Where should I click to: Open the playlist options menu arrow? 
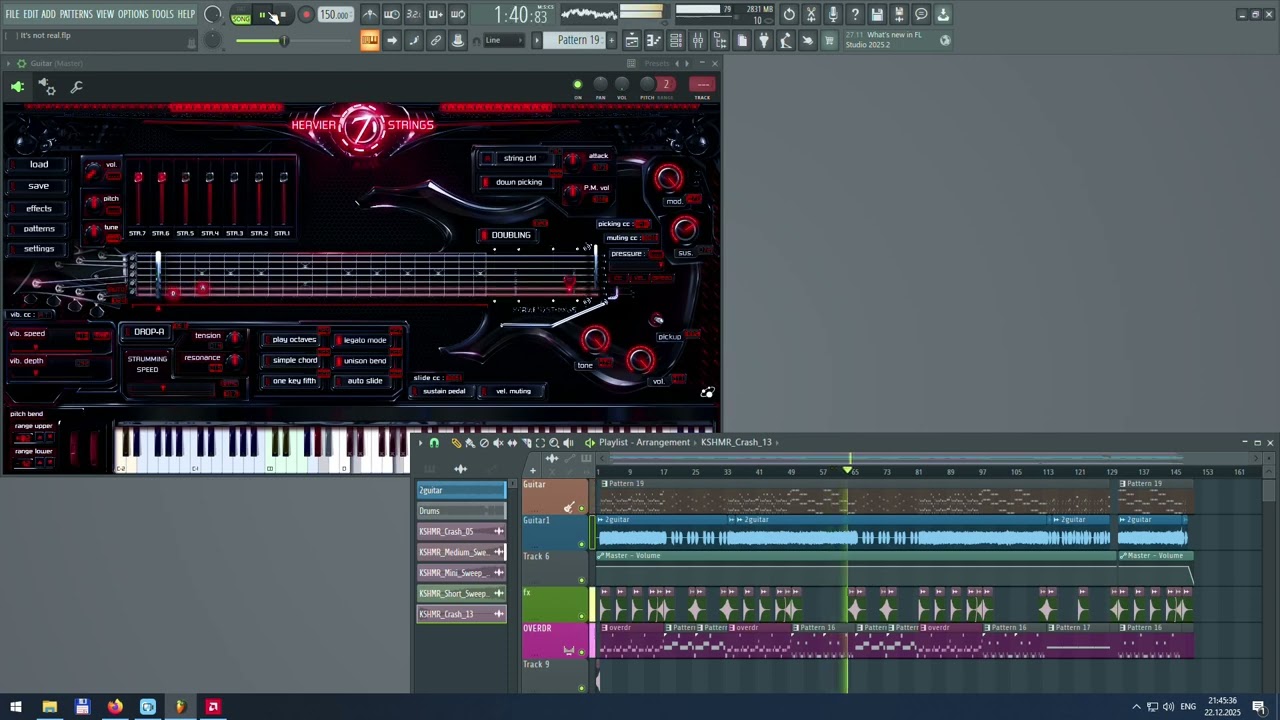(x=420, y=443)
